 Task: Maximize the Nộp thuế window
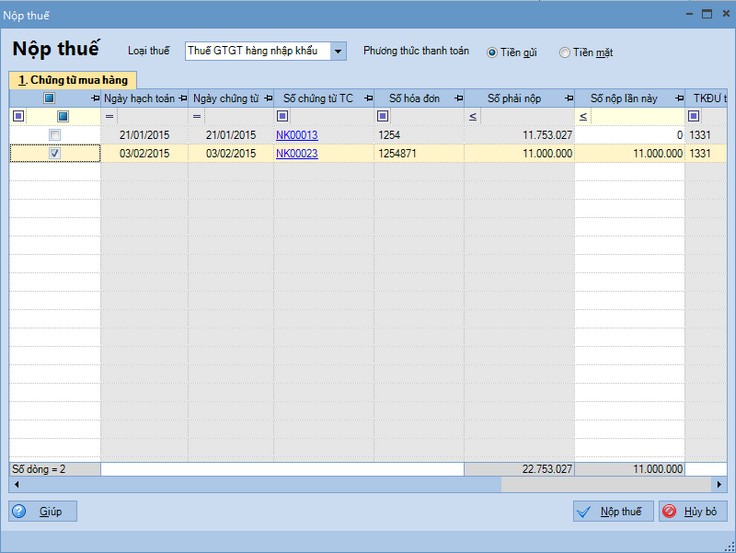pos(707,14)
